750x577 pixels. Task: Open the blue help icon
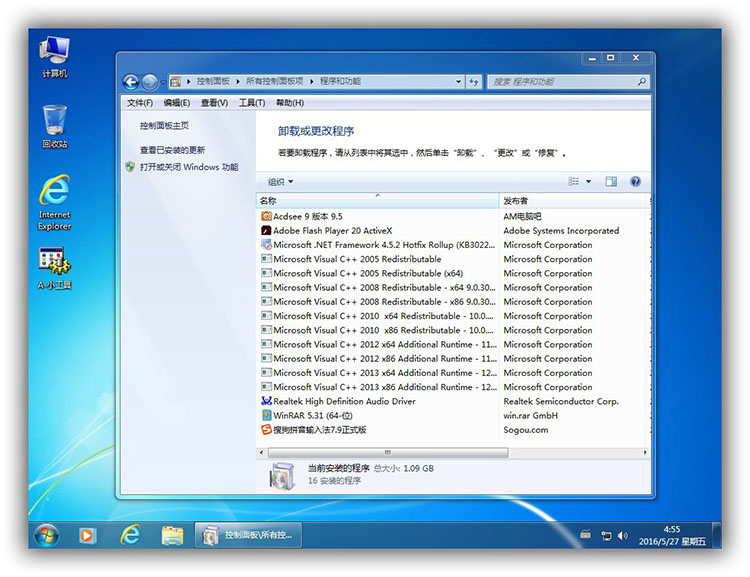pyautogui.click(x=635, y=181)
